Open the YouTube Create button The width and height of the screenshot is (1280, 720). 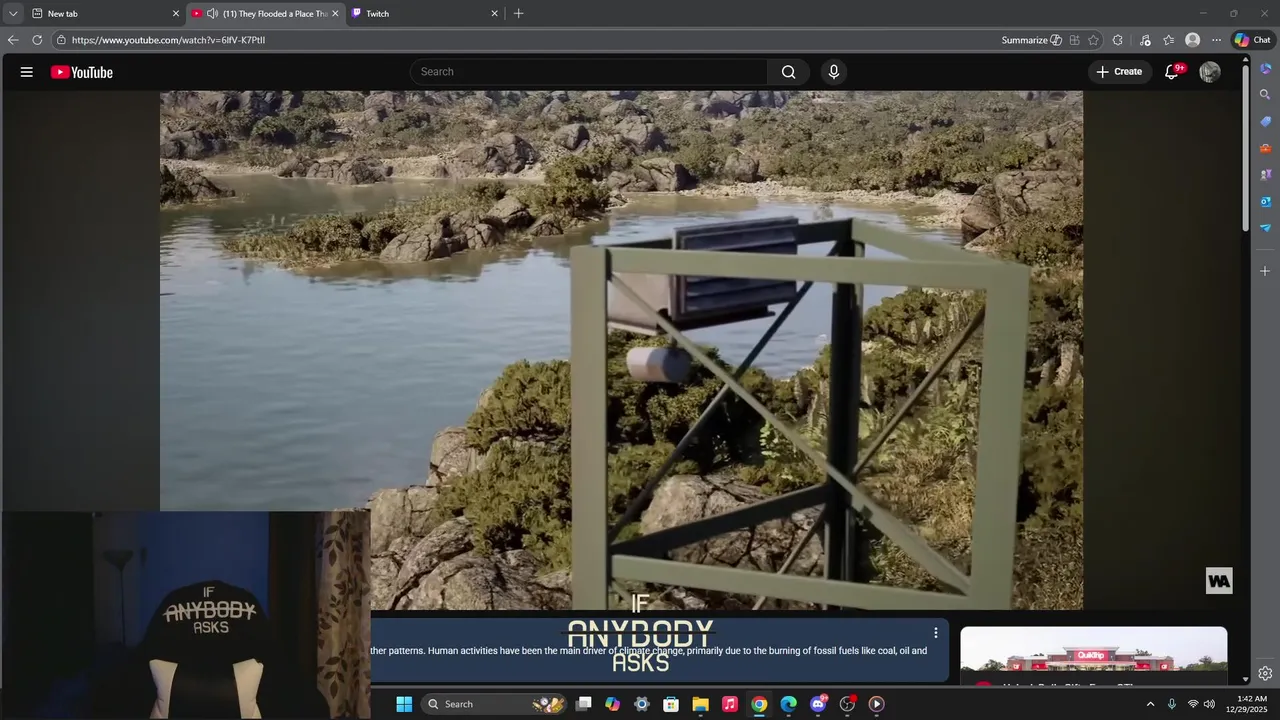(x=1119, y=72)
